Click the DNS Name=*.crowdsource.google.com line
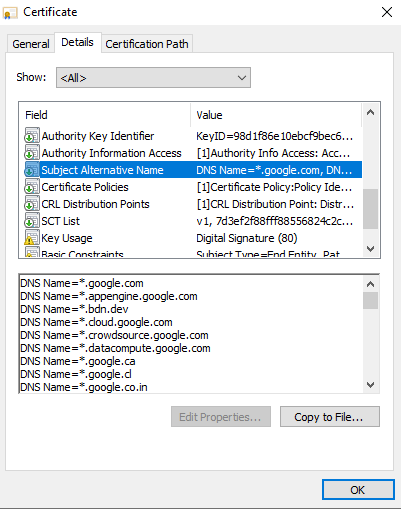 click(x=114, y=335)
